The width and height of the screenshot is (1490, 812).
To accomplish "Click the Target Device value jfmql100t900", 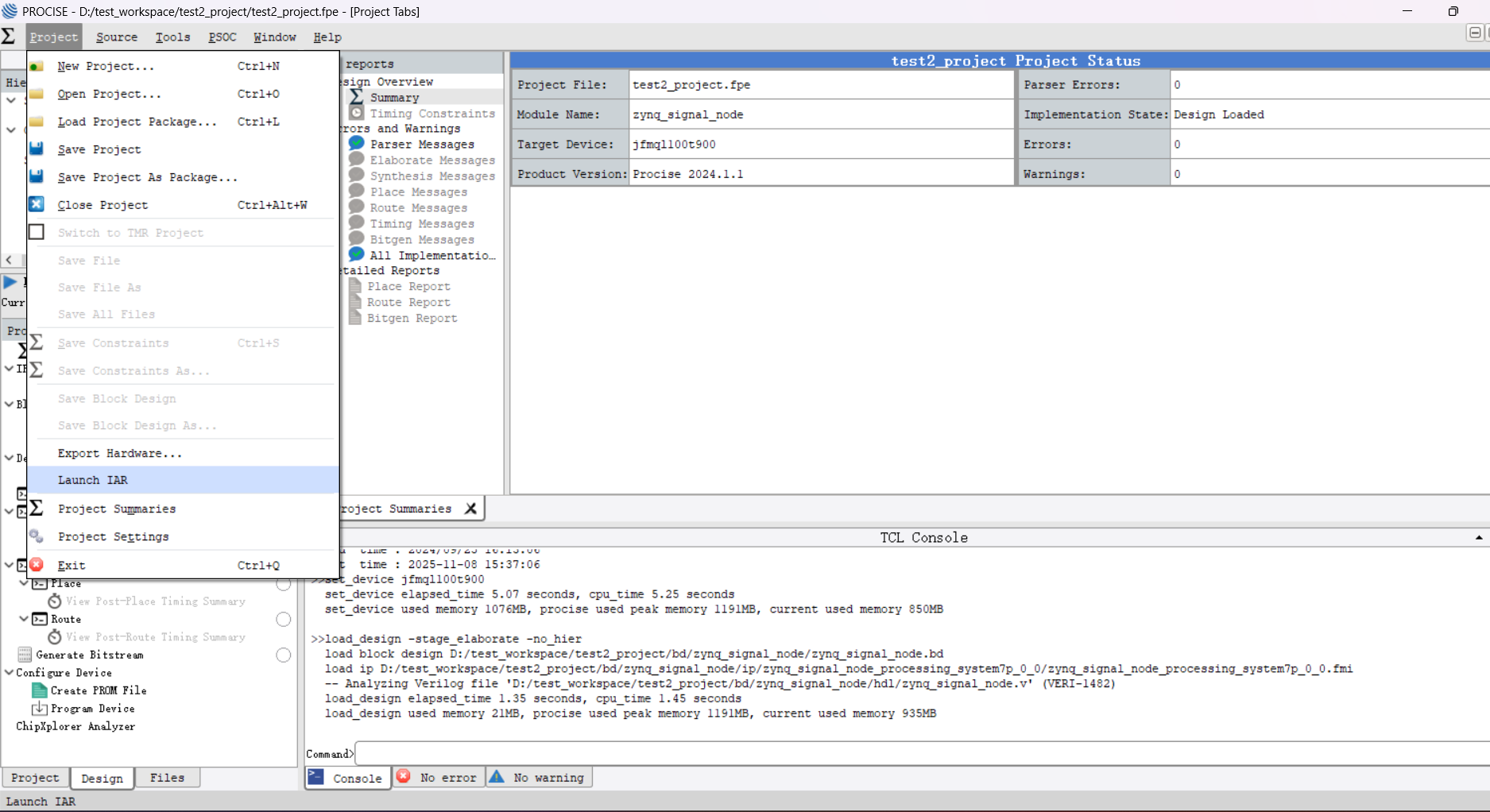I will click(x=674, y=145).
